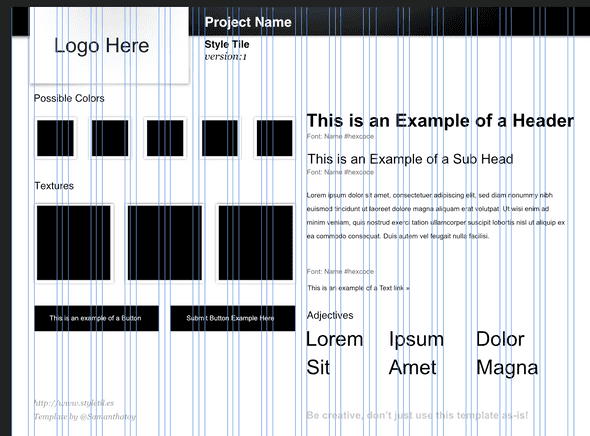Click the Adjectives heading
The width and height of the screenshot is (590, 436).
tap(330, 315)
